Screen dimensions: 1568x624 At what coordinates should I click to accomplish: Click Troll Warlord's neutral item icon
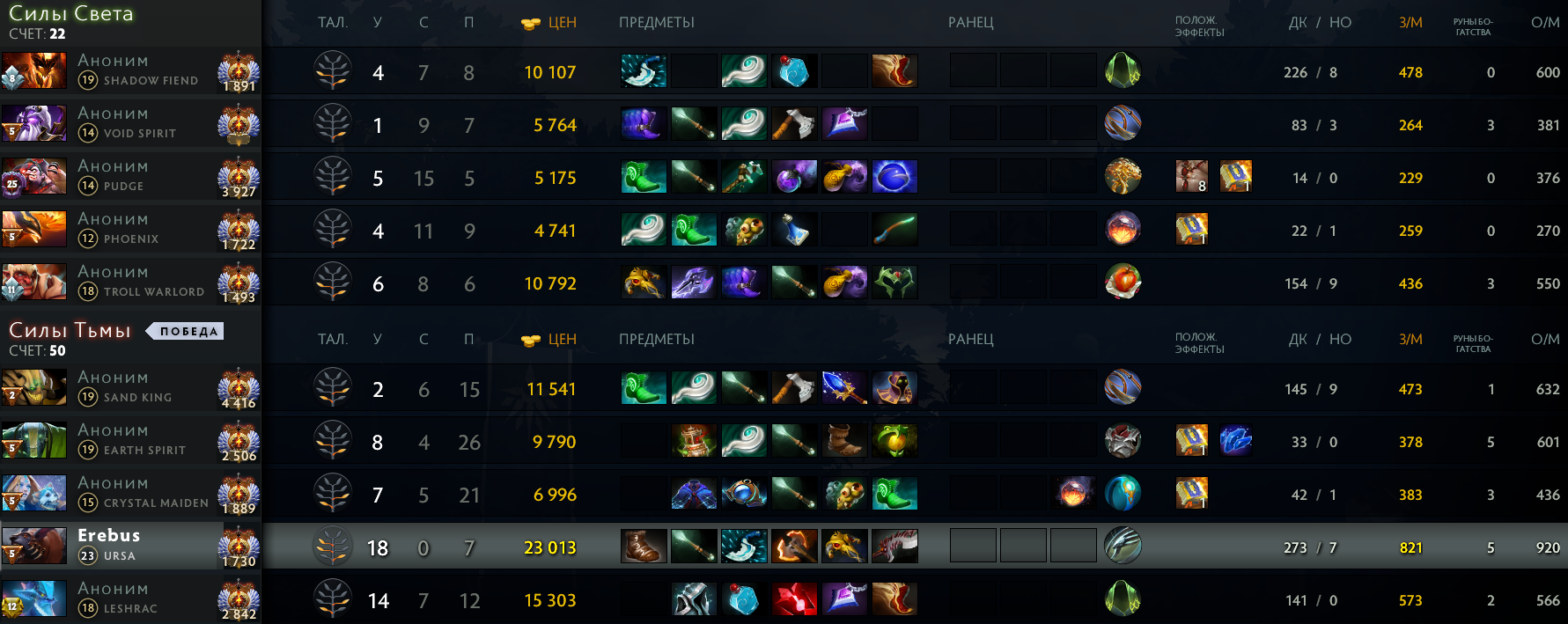1123,283
